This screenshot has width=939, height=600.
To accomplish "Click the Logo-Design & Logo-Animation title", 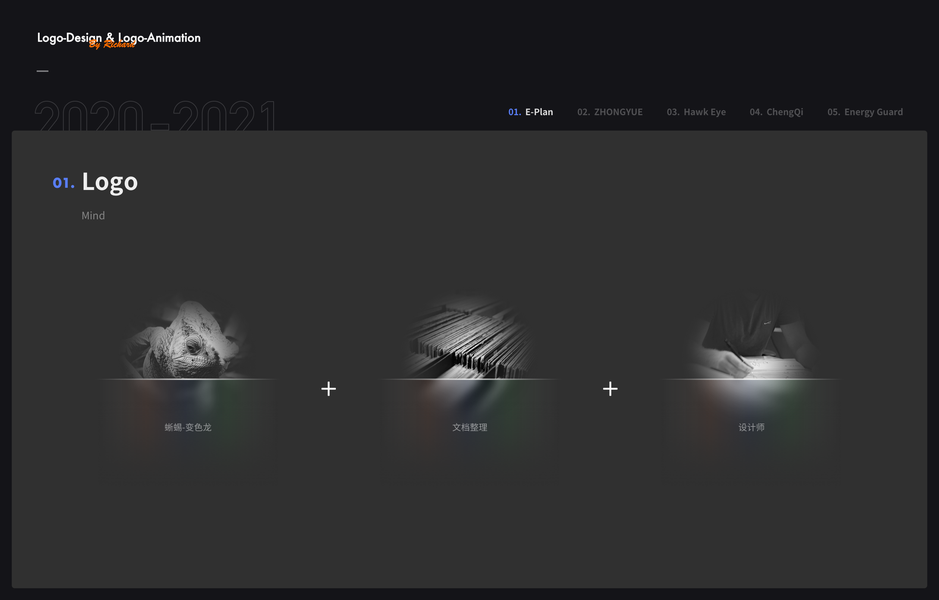I will [x=119, y=38].
